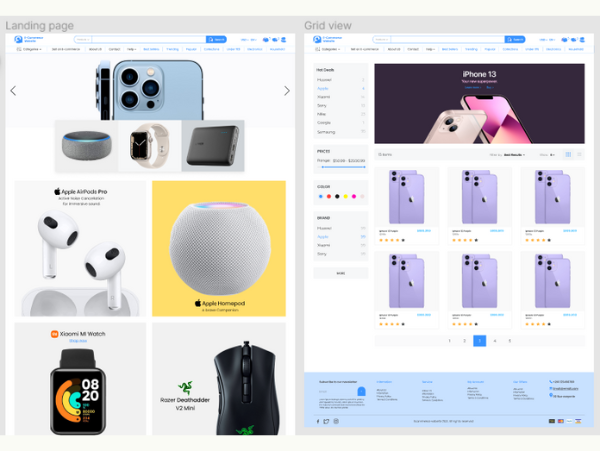Image resolution: width=600 pixels, height=451 pixels.
Task: Select the yellow color filter swatch
Action: 346,197
